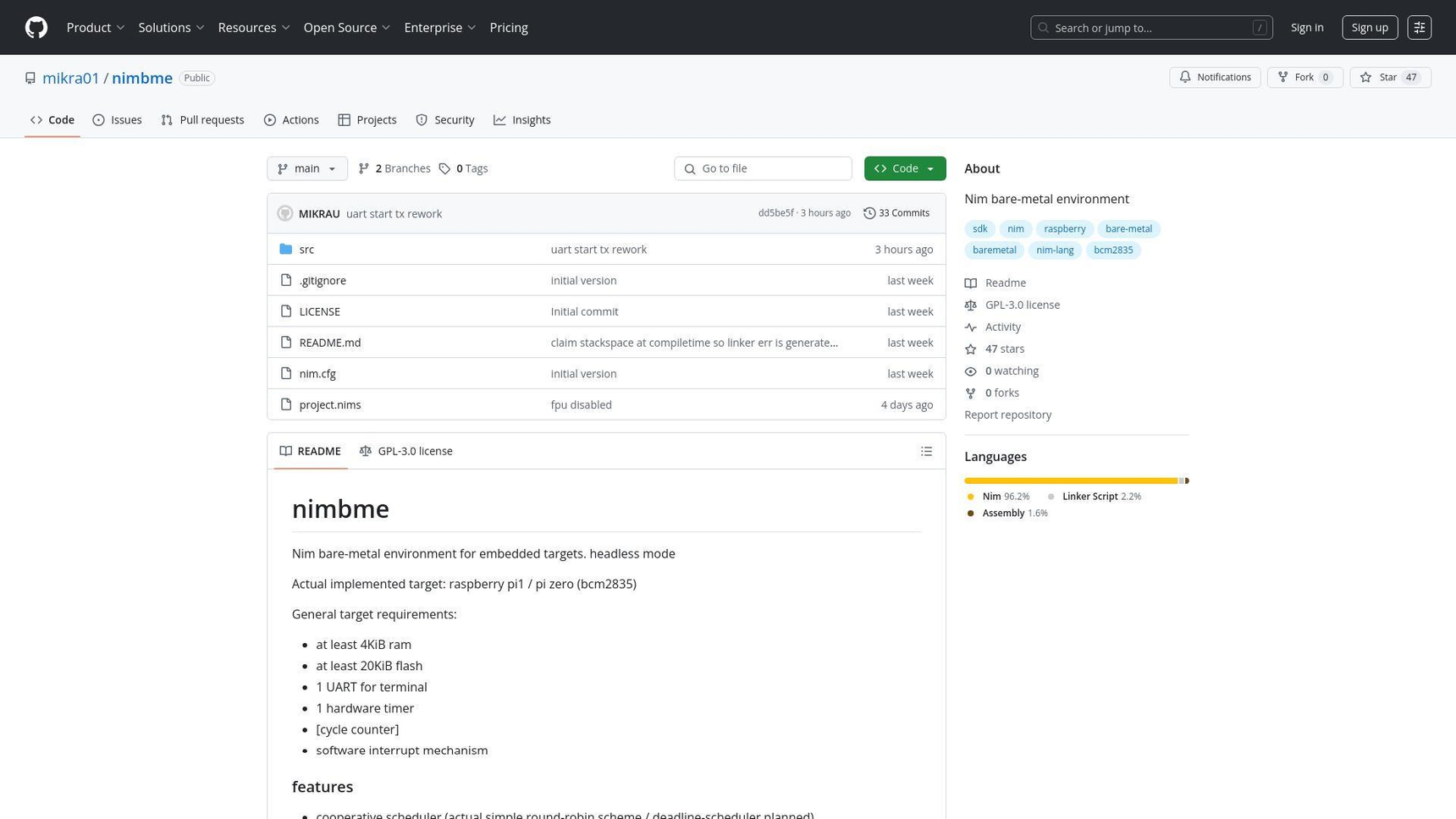
Task: Click the raspberry topic tag
Action: pos(1064,229)
